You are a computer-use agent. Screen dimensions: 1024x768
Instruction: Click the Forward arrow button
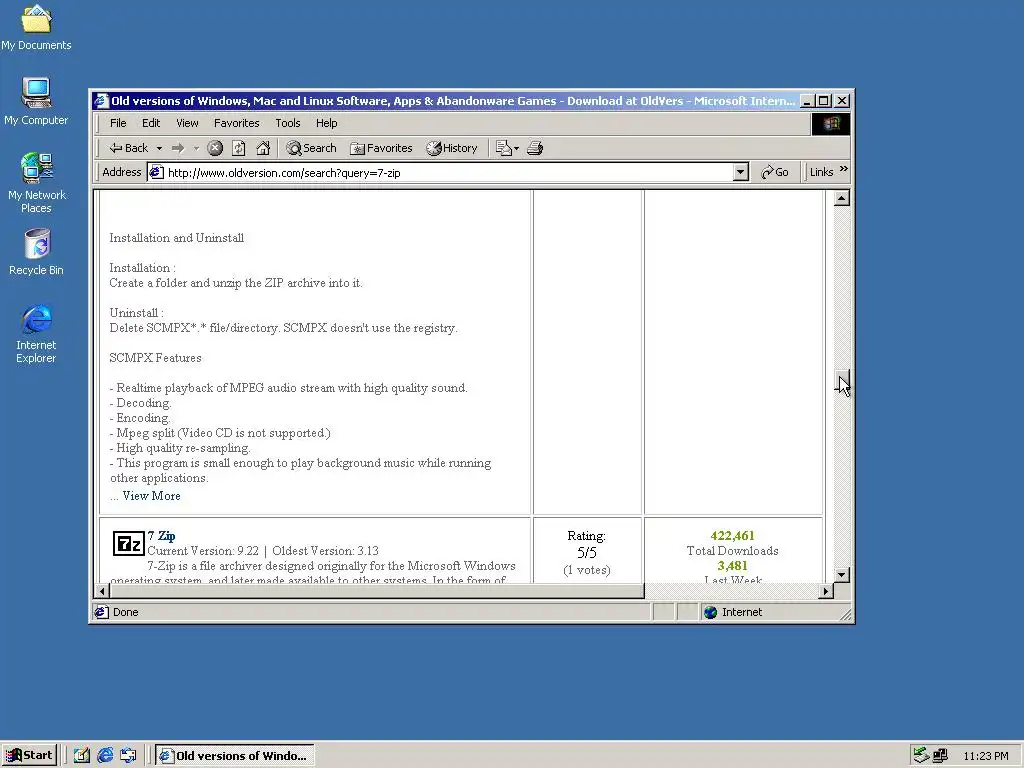tap(178, 148)
